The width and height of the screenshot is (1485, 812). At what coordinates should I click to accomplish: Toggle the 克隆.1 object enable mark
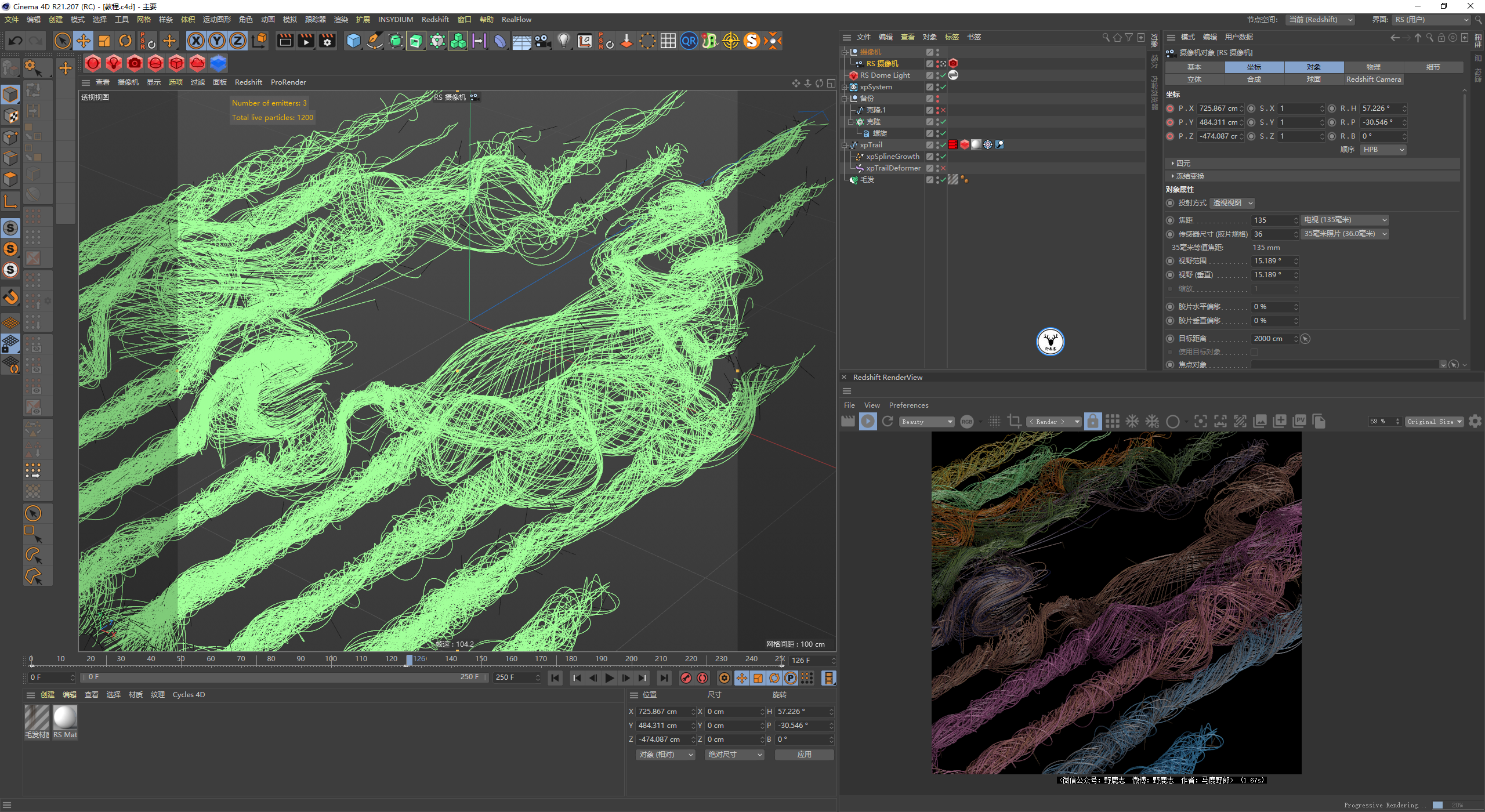[x=943, y=110]
